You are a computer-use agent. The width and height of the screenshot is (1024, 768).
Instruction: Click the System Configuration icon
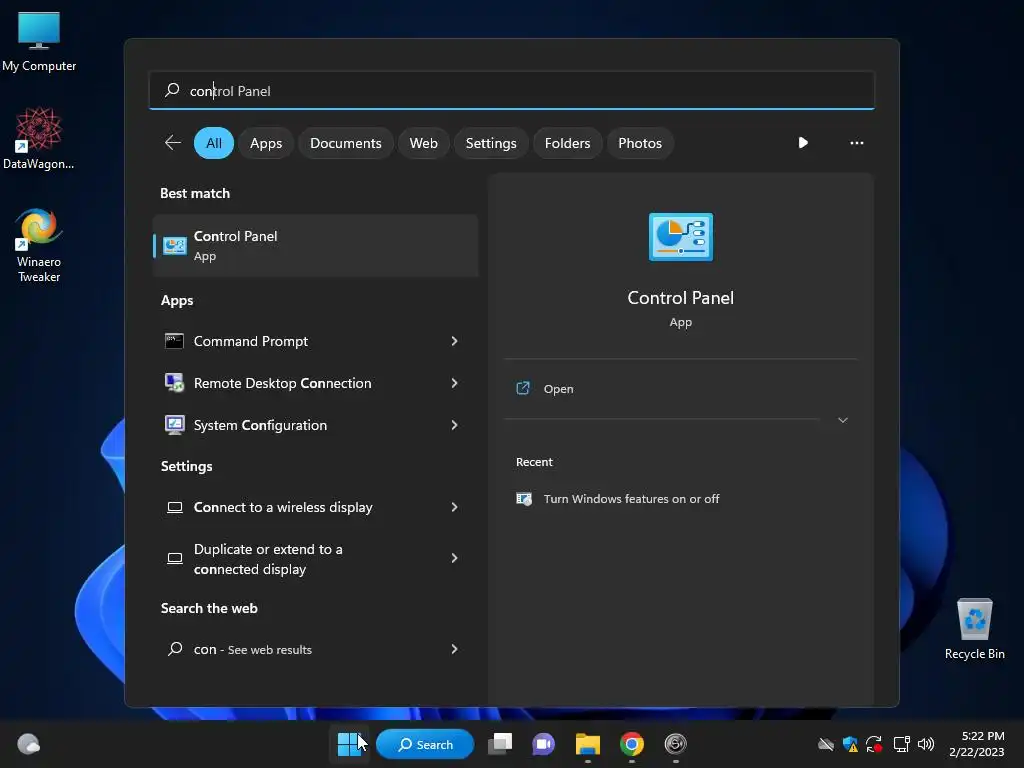(x=174, y=425)
